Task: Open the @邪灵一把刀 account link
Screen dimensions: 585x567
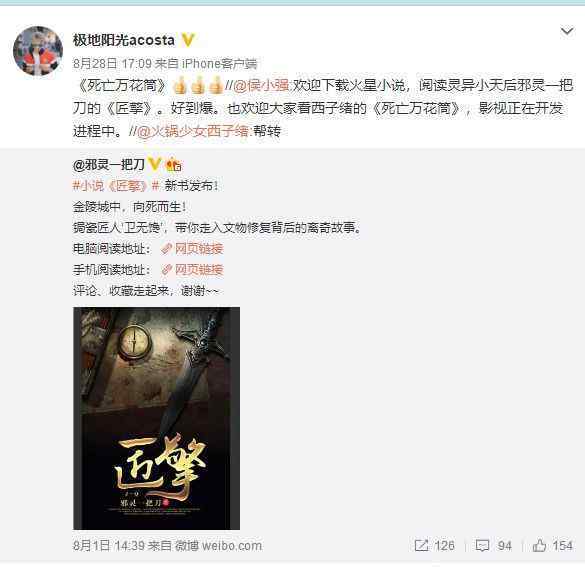Action: pyautogui.click(x=109, y=164)
